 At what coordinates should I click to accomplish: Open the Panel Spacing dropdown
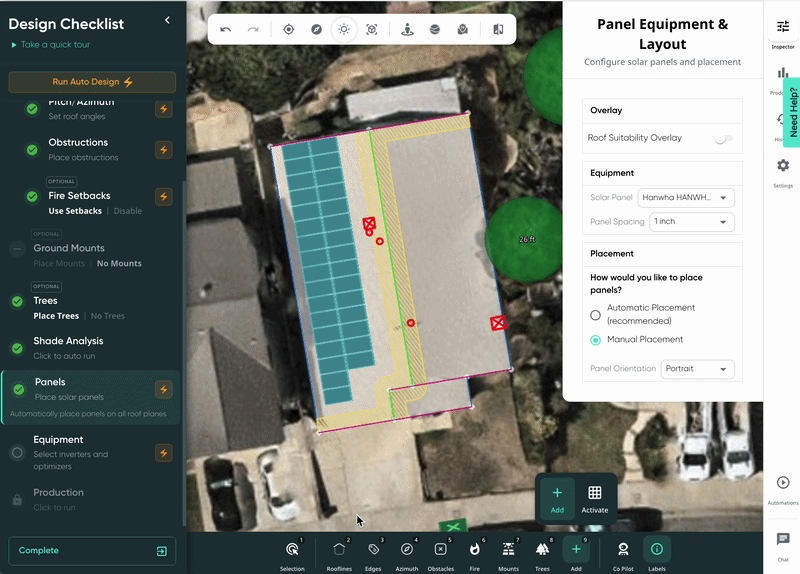[691, 222]
